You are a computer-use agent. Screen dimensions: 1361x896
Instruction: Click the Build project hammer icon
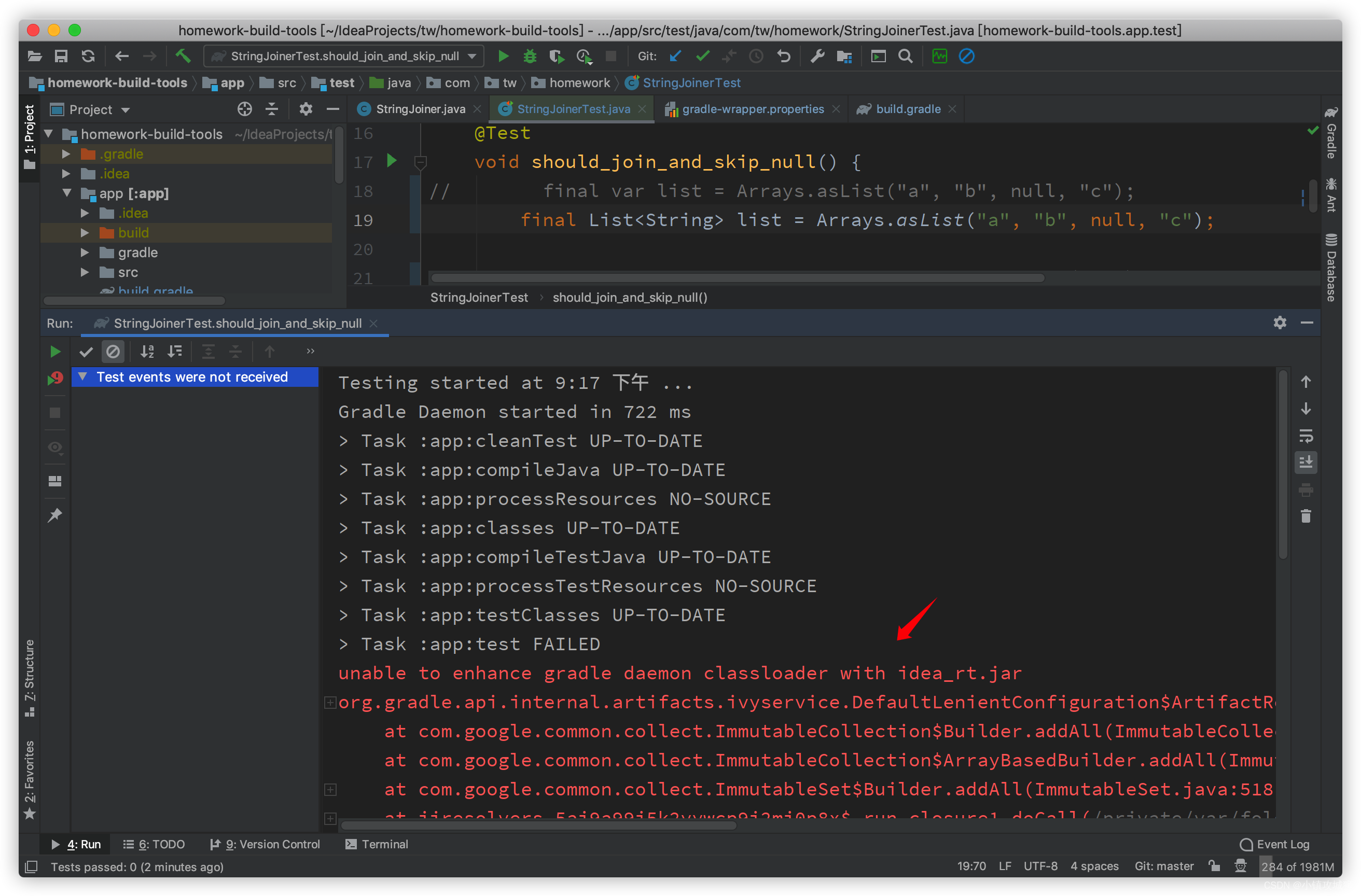183,56
